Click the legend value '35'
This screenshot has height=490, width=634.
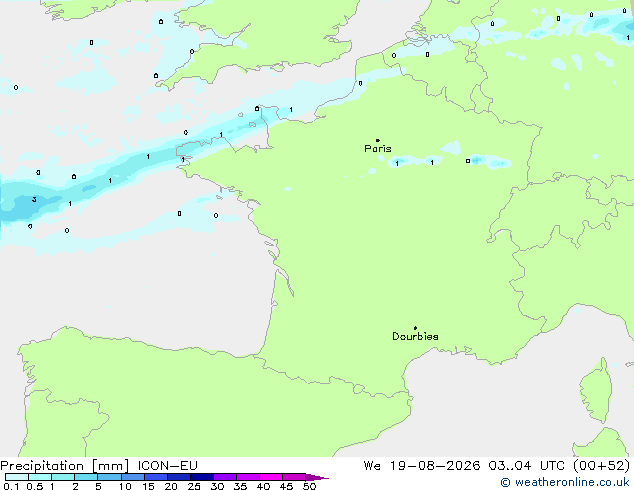click(x=240, y=486)
